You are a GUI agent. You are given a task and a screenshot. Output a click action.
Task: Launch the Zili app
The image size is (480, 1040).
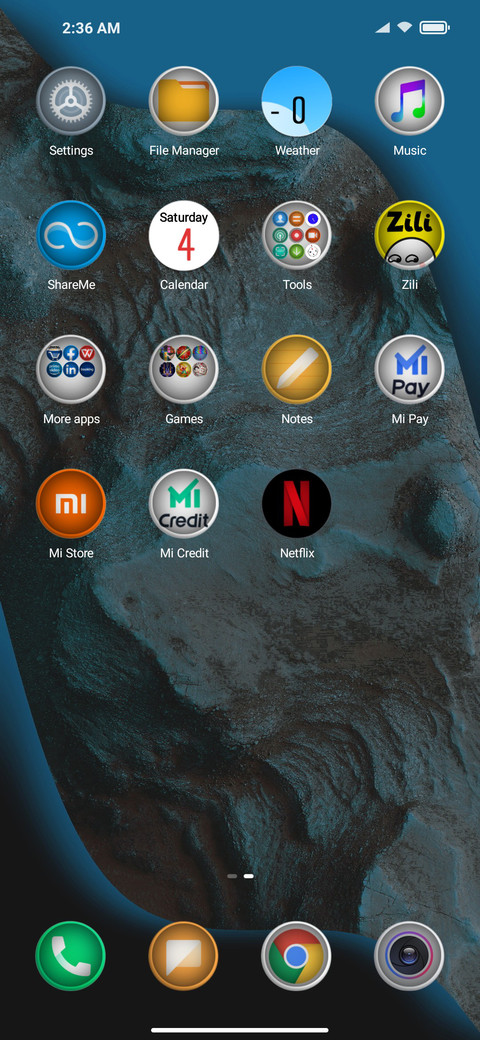tap(410, 235)
